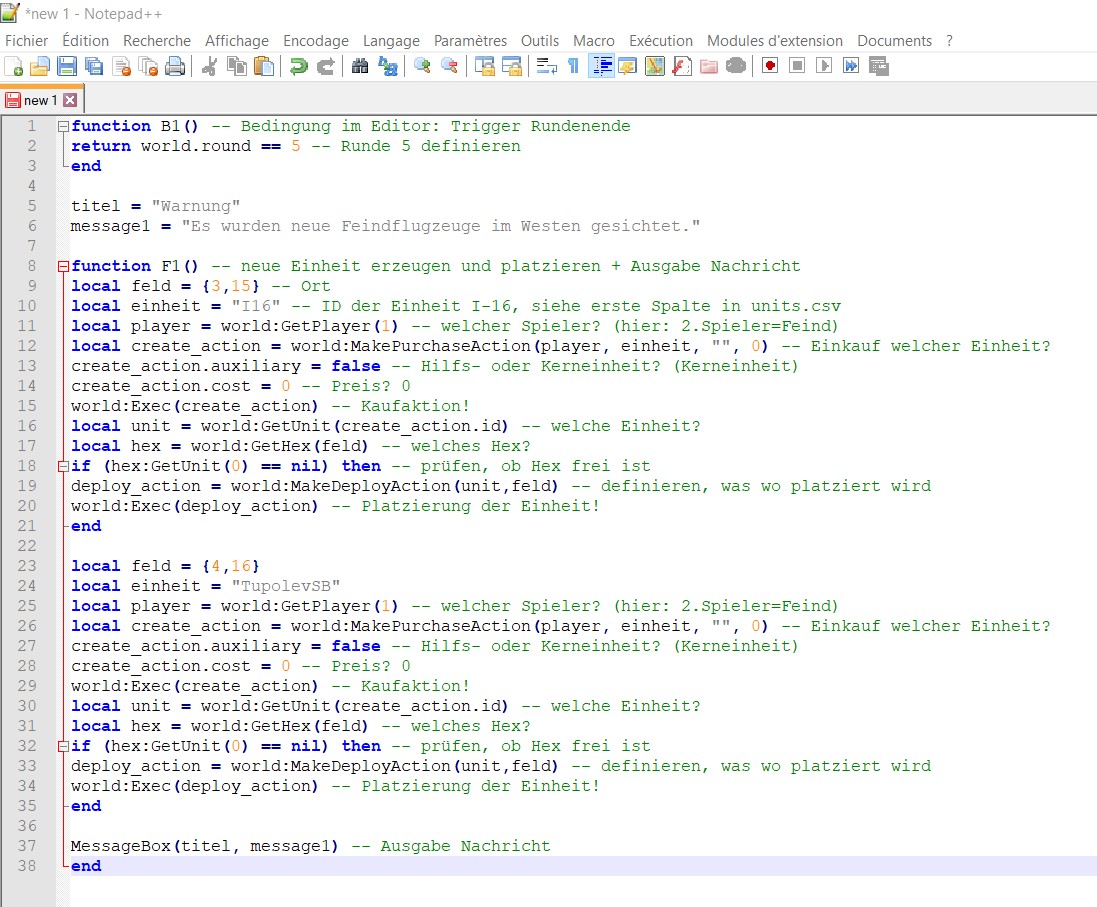Image resolution: width=1097 pixels, height=907 pixels.
Task: Open the Documents menu
Action: [894, 41]
